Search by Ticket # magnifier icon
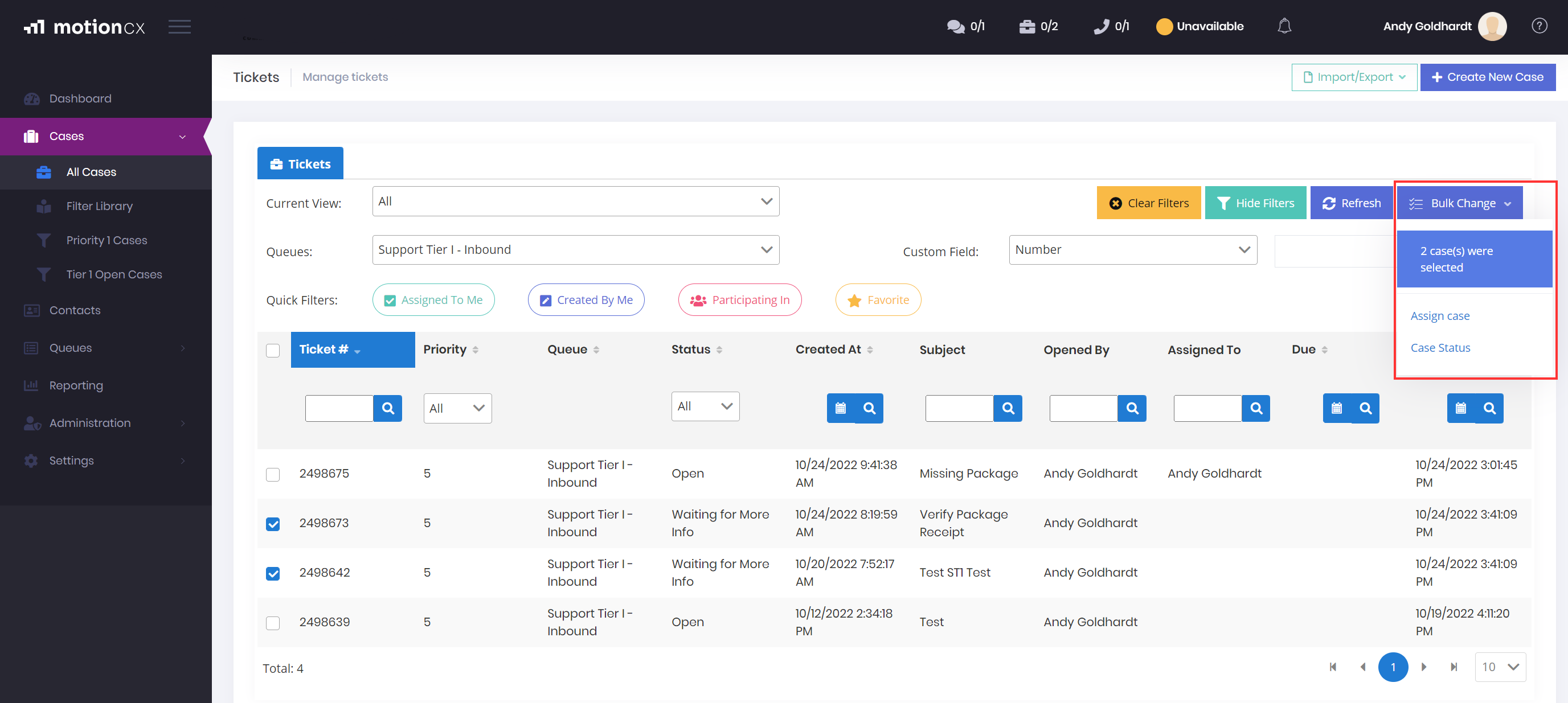Viewport: 1568px width, 703px height. (388, 408)
